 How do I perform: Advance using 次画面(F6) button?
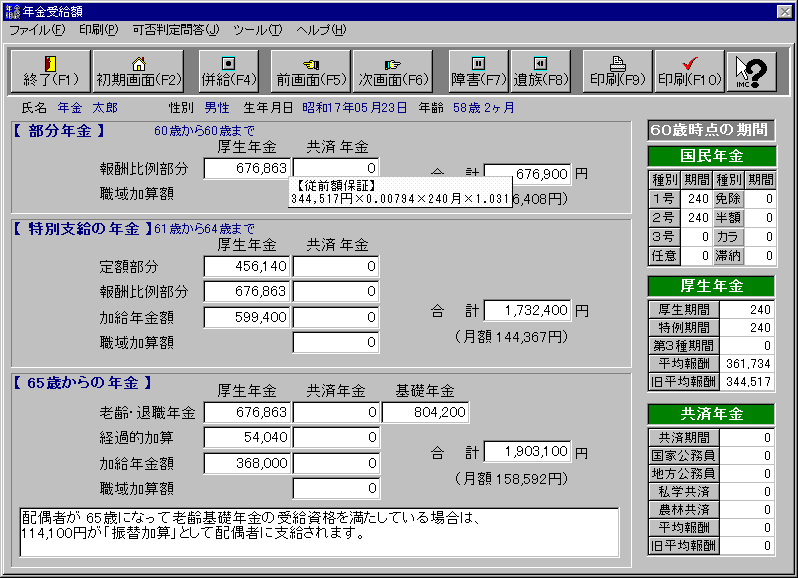click(393, 71)
